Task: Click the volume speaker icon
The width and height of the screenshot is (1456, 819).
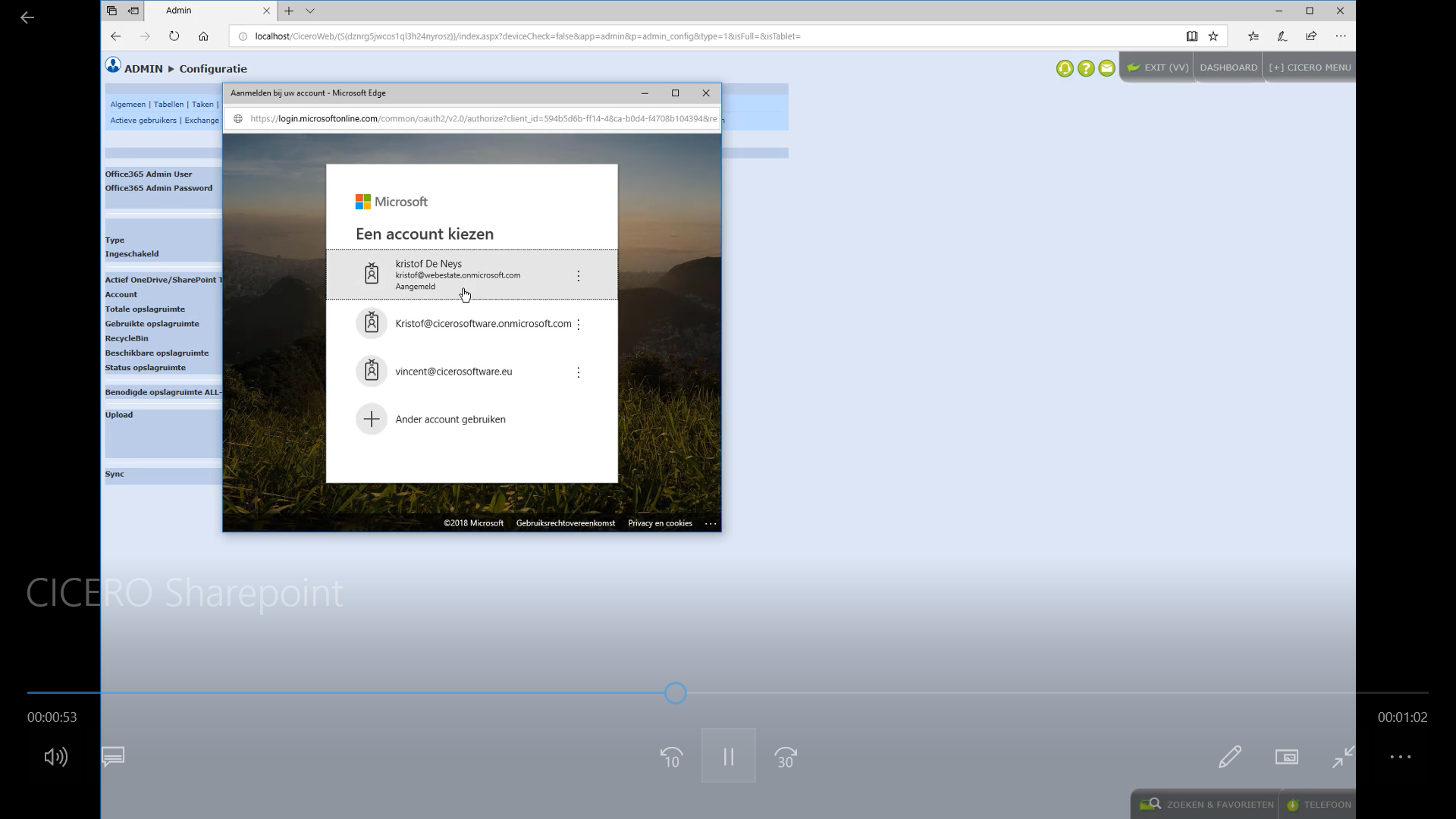Action: coord(55,757)
